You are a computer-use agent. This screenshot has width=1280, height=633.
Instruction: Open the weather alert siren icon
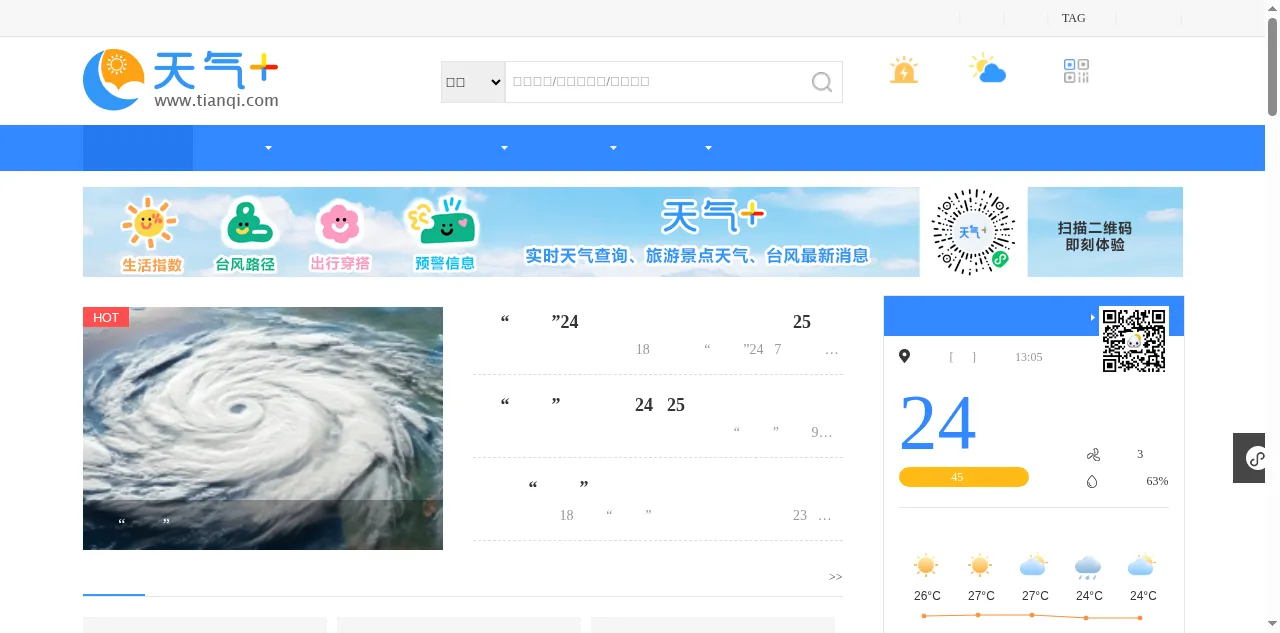point(904,70)
